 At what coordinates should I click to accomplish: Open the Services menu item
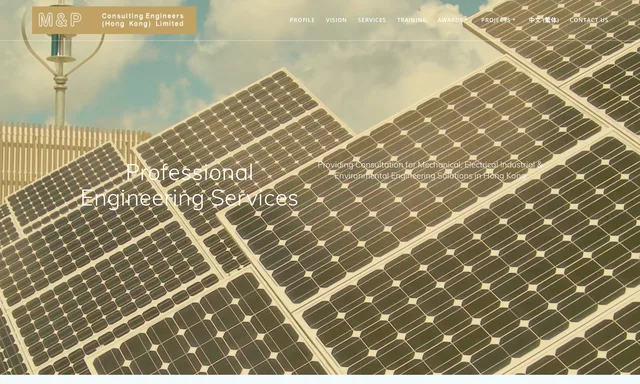pos(371,20)
